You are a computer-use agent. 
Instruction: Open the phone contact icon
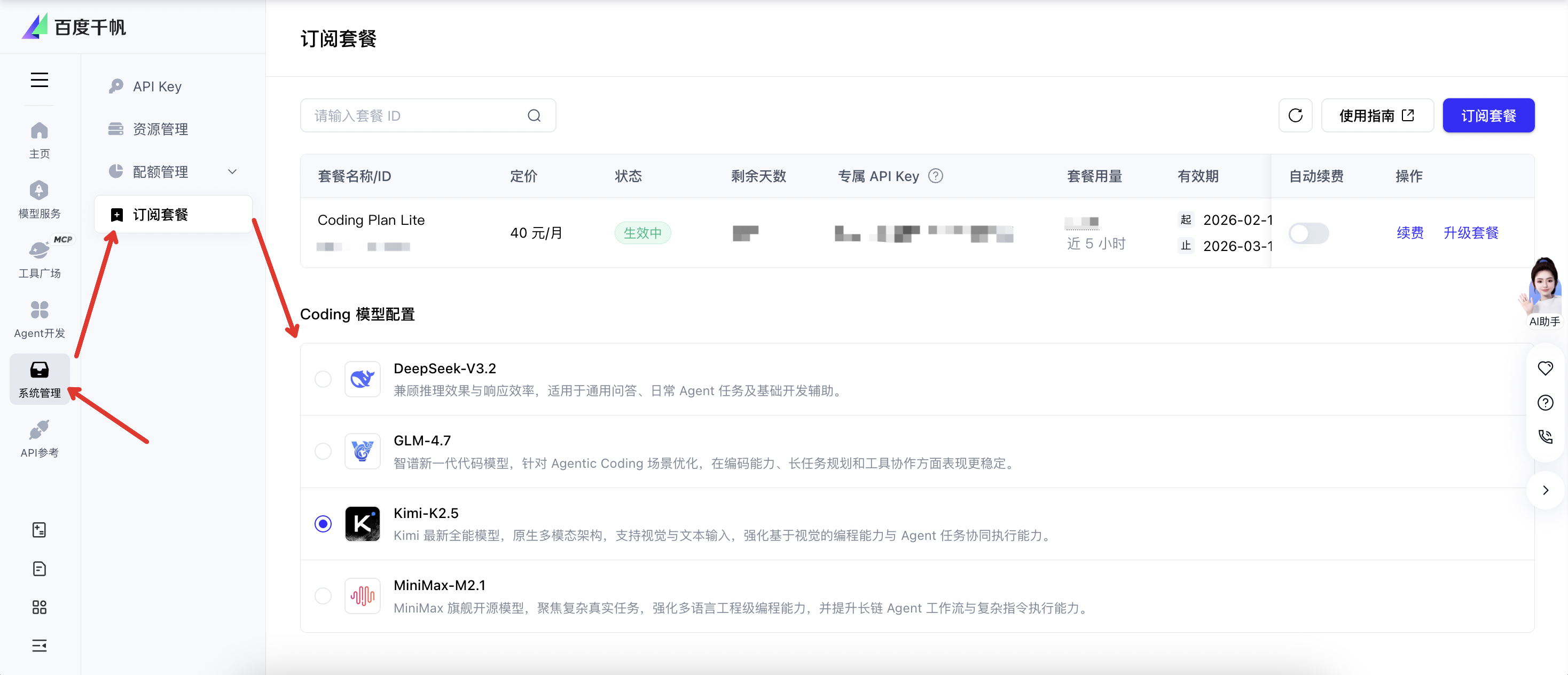coord(1545,436)
